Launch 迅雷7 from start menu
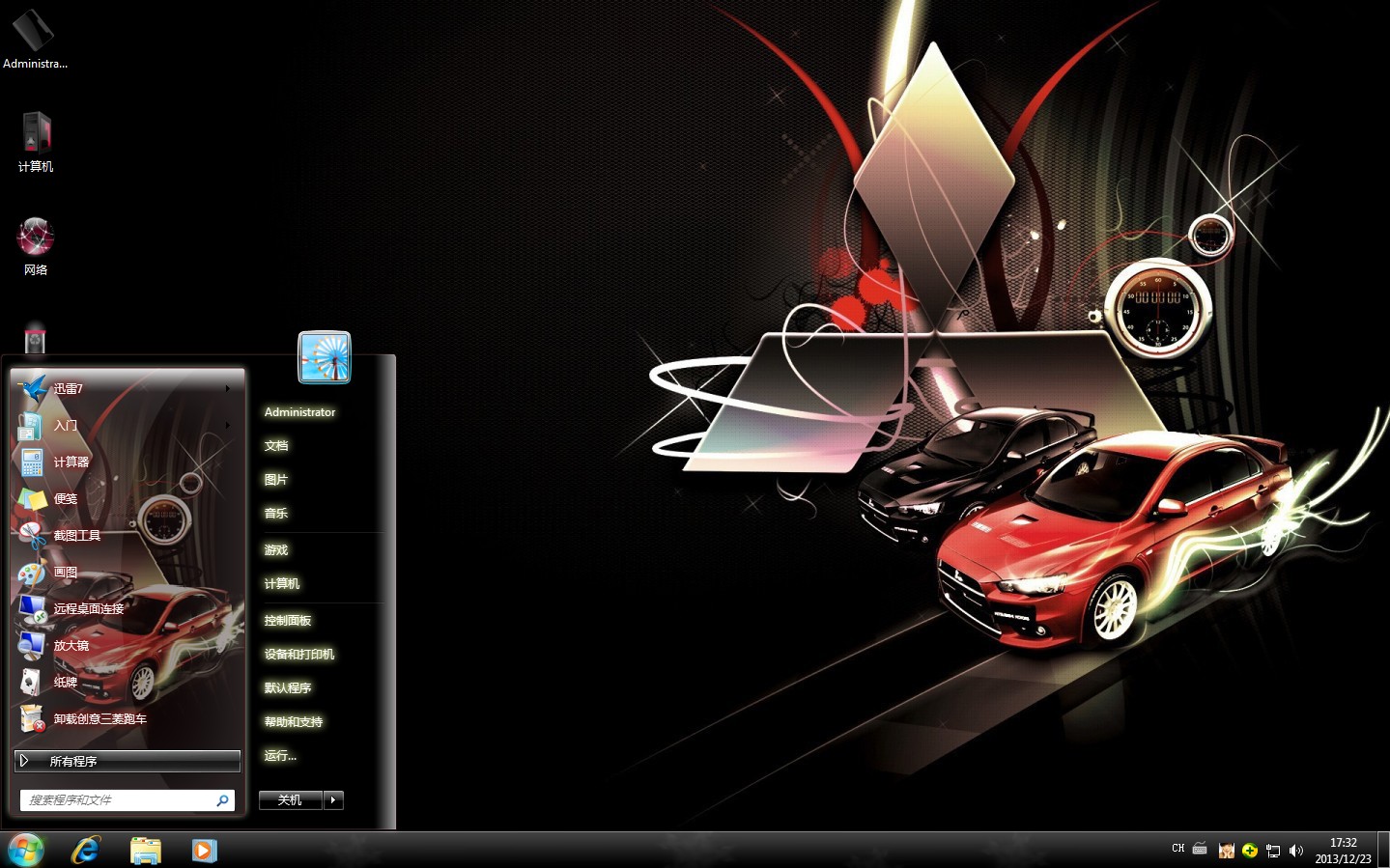Image resolution: width=1390 pixels, height=868 pixels. (126, 388)
